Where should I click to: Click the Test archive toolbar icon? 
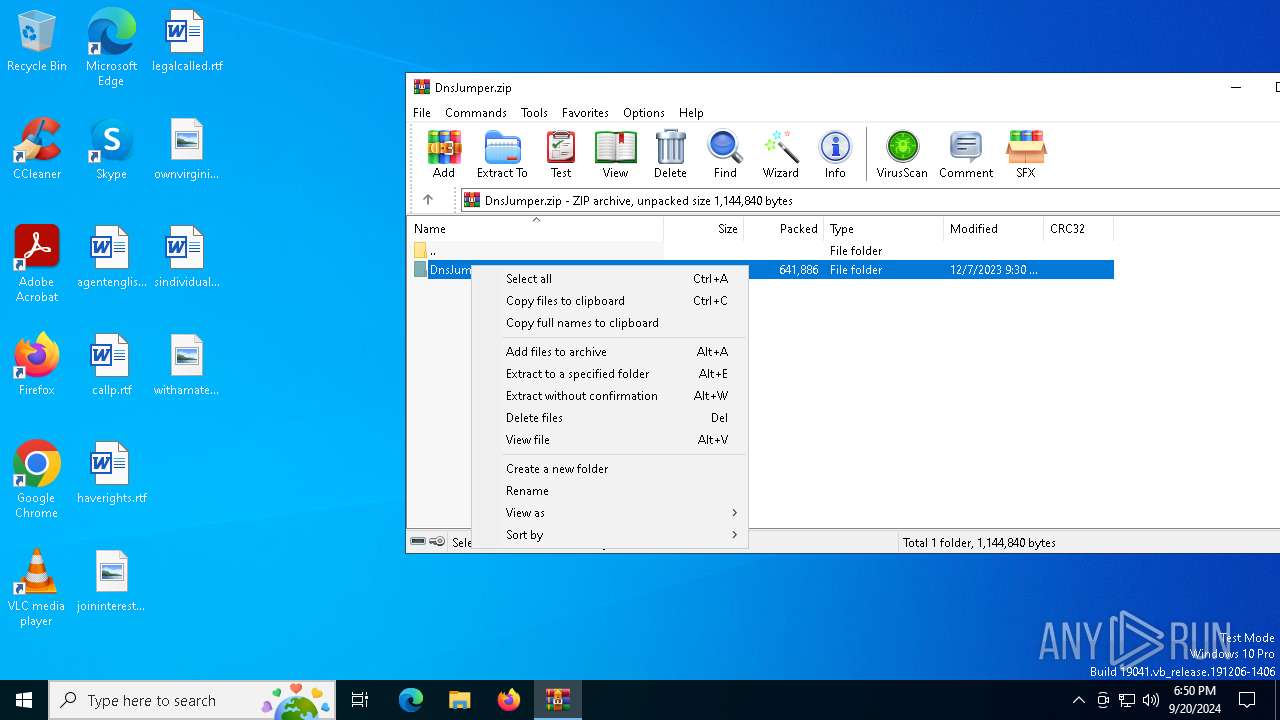point(561,154)
